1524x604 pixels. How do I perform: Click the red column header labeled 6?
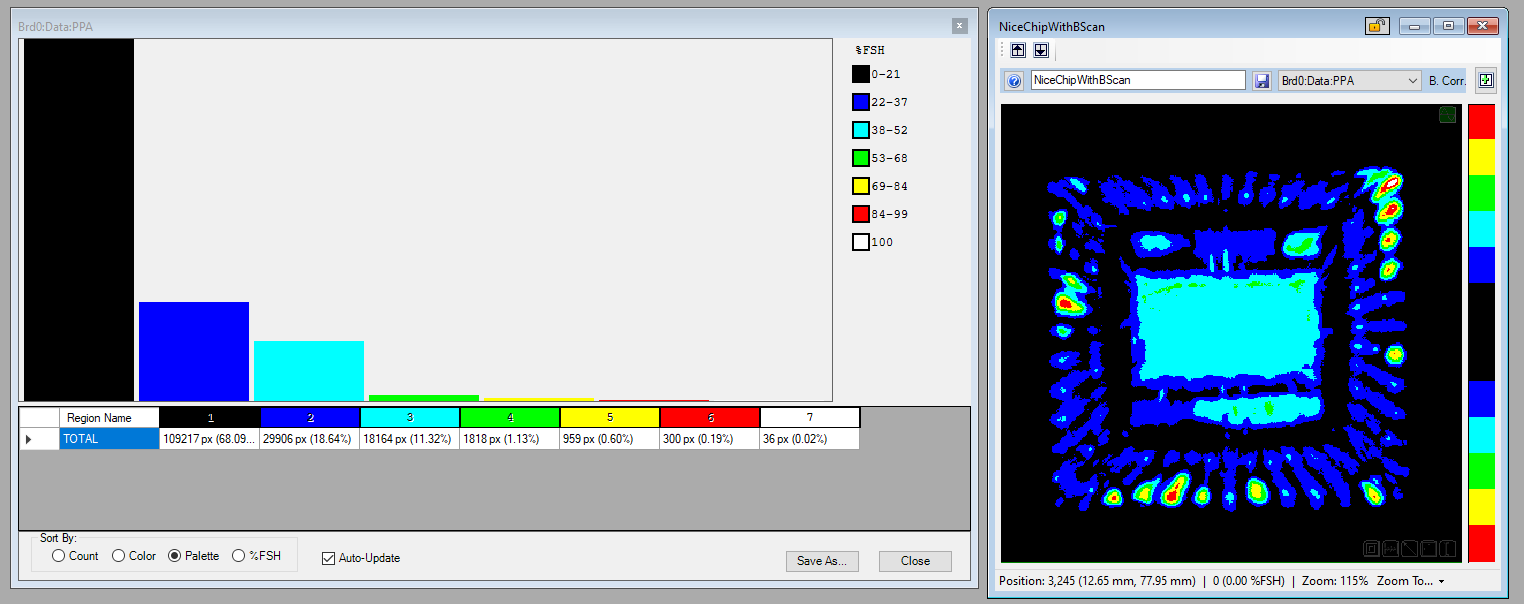(710, 417)
